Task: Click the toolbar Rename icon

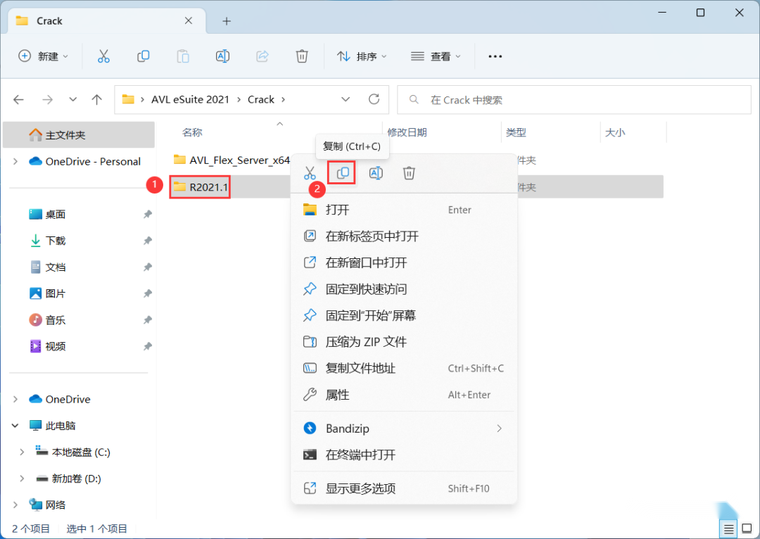Action: (x=222, y=56)
